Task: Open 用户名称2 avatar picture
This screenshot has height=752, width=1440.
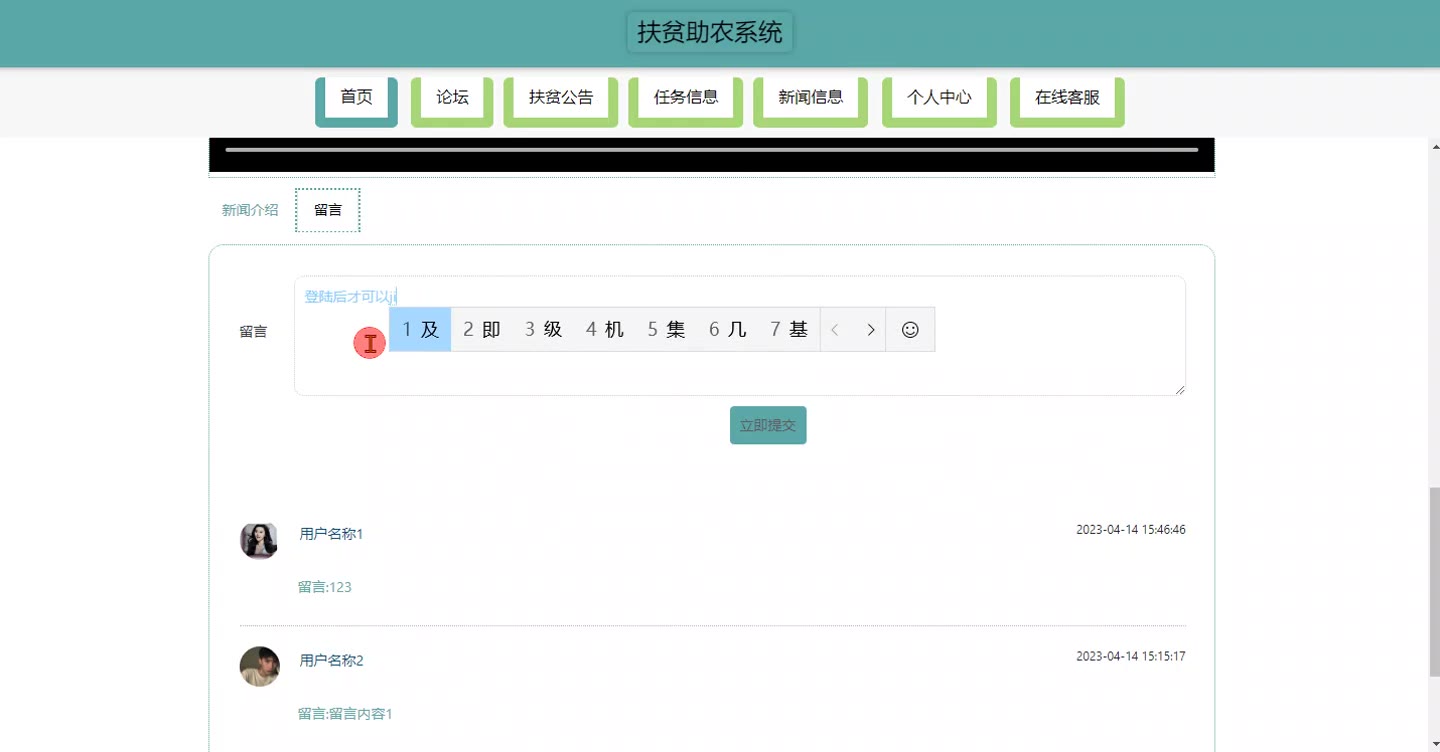Action: coord(260,666)
